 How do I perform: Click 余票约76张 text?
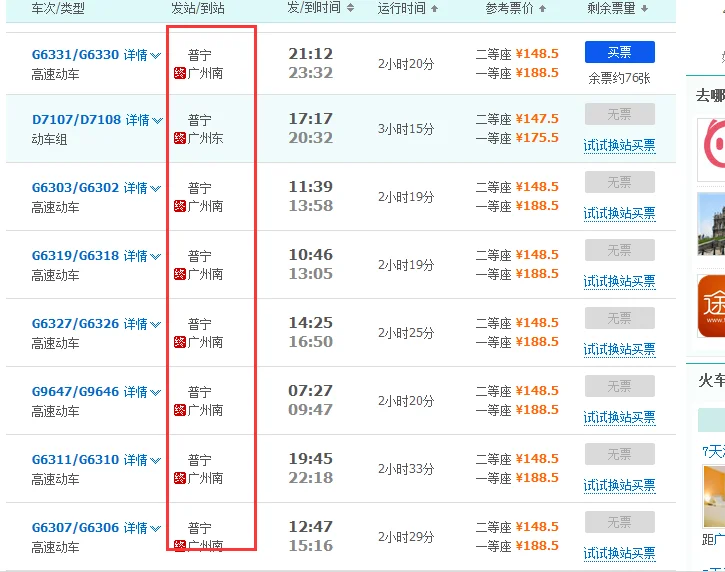coord(620,78)
